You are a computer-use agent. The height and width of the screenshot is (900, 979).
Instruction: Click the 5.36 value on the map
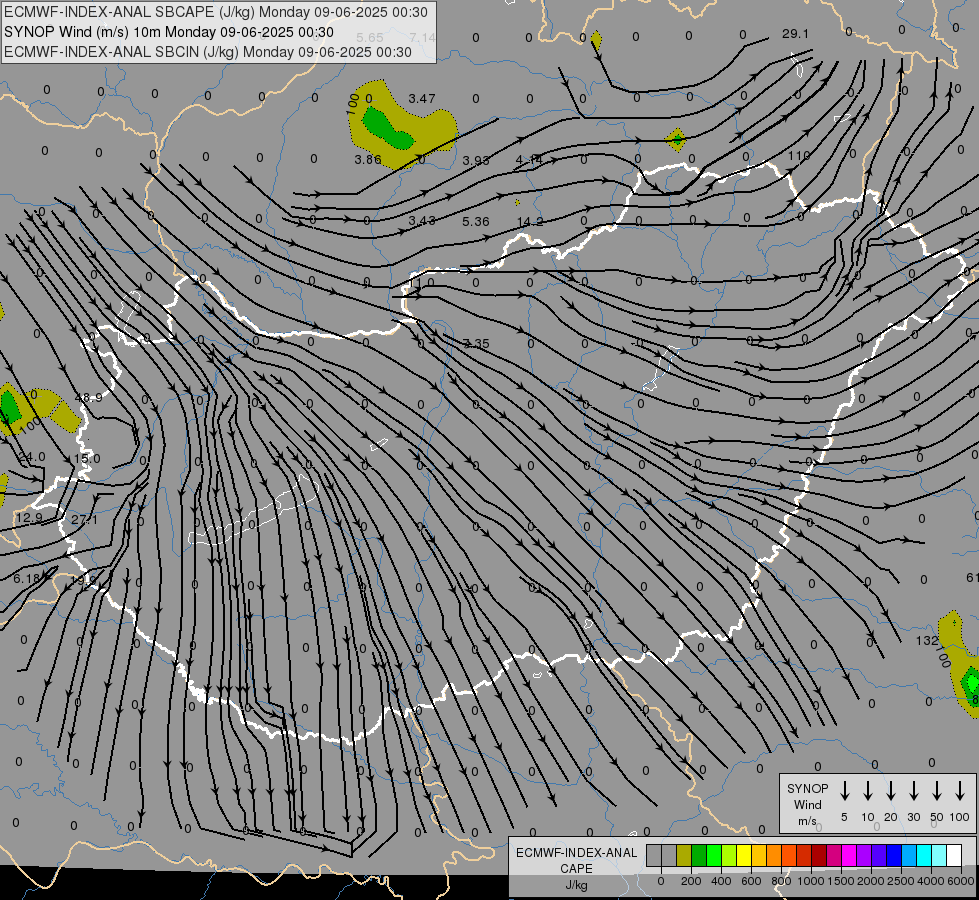[x=476, y=222]
